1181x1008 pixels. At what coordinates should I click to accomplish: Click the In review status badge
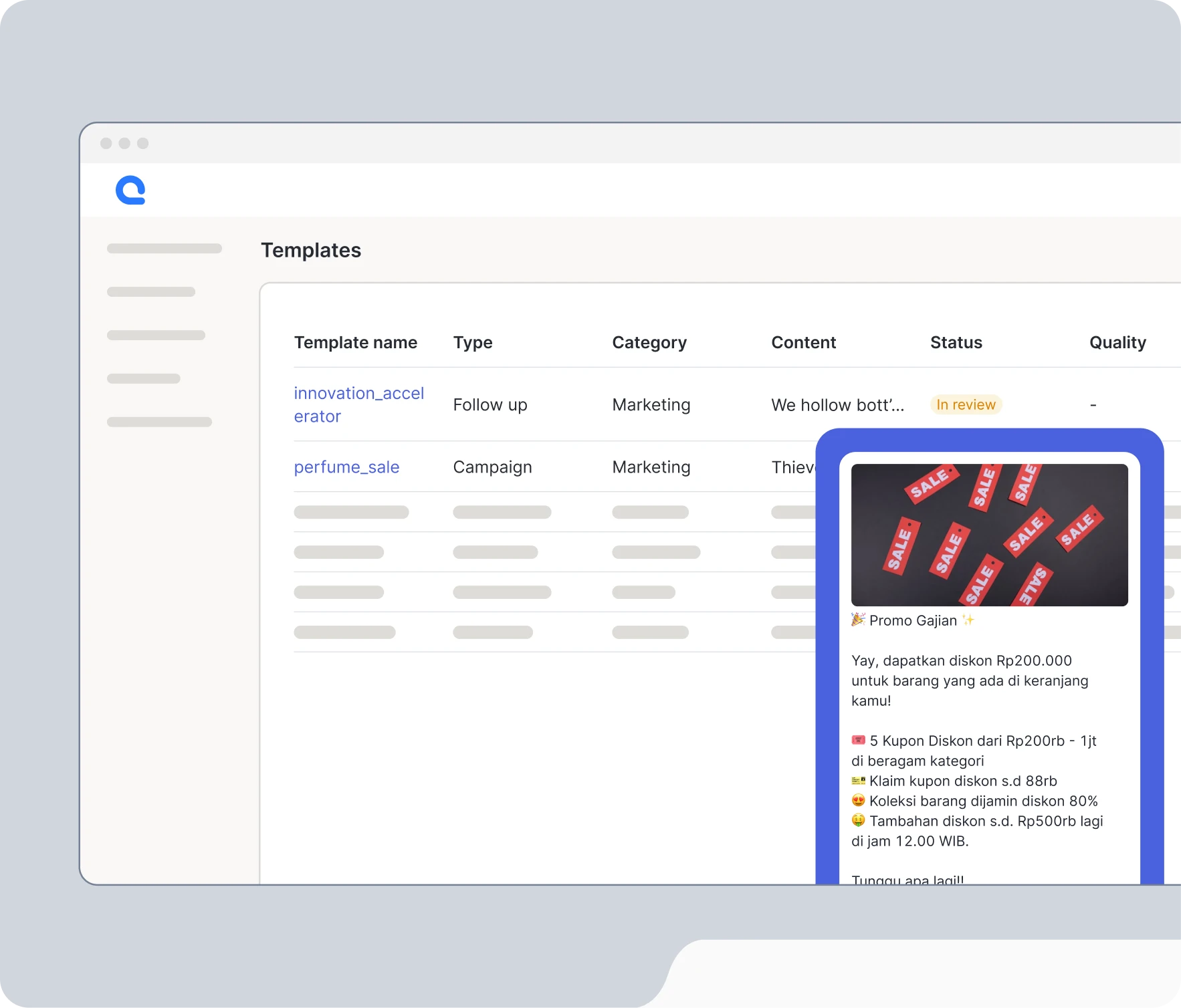(966, 404)
